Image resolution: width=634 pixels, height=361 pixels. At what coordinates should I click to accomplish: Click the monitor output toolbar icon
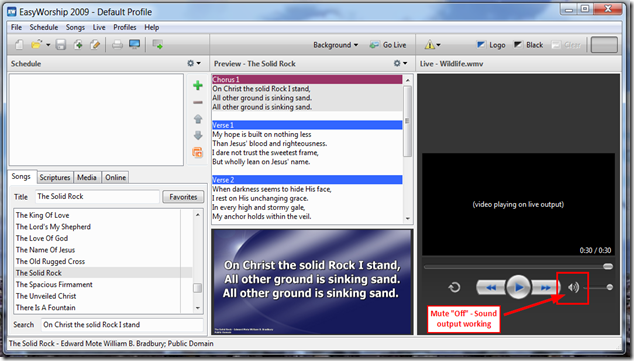coord(134,44)
